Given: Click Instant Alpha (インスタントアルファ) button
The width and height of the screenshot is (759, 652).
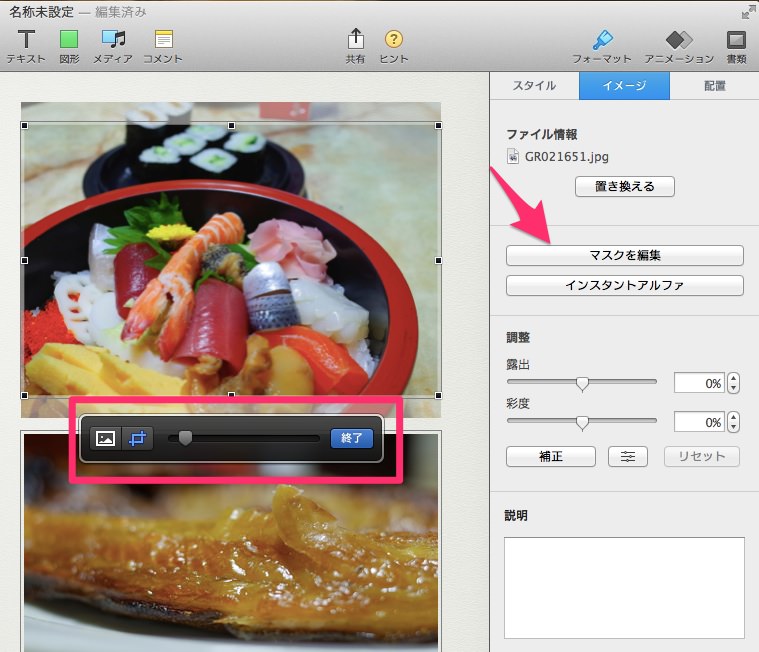Looking at the screenshot, I should click(x=625, y=286).
